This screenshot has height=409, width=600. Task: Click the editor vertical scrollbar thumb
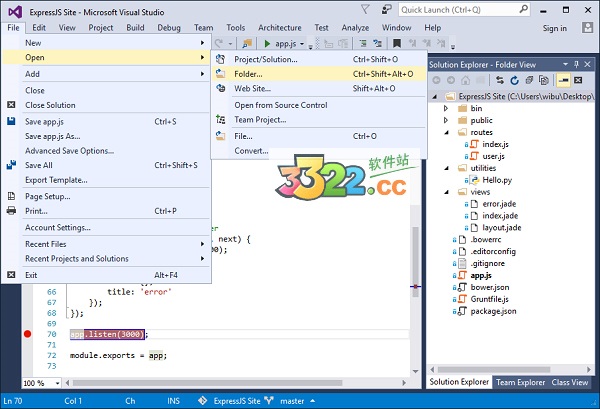pos(415,261)
